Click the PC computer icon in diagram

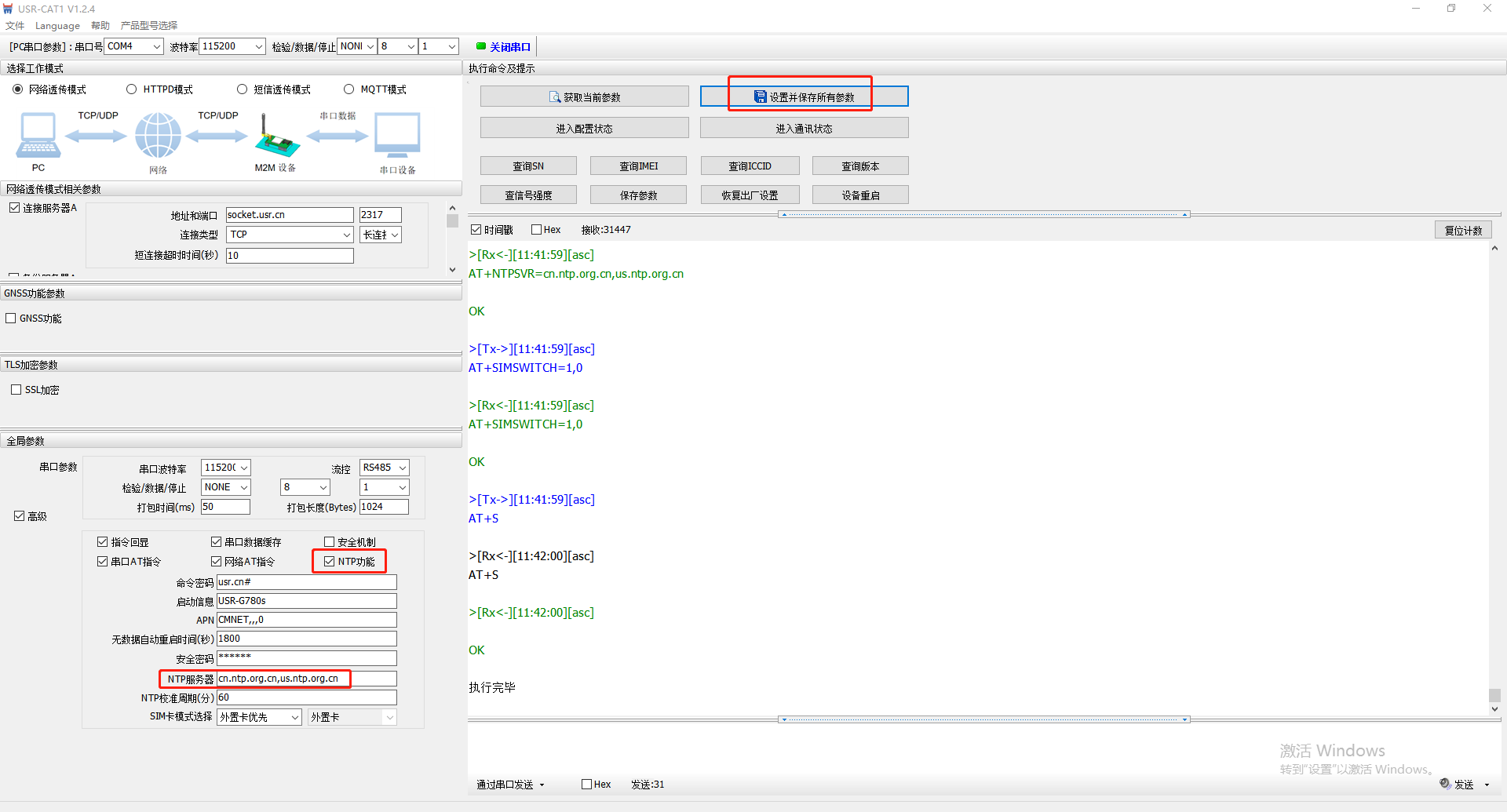38,136
